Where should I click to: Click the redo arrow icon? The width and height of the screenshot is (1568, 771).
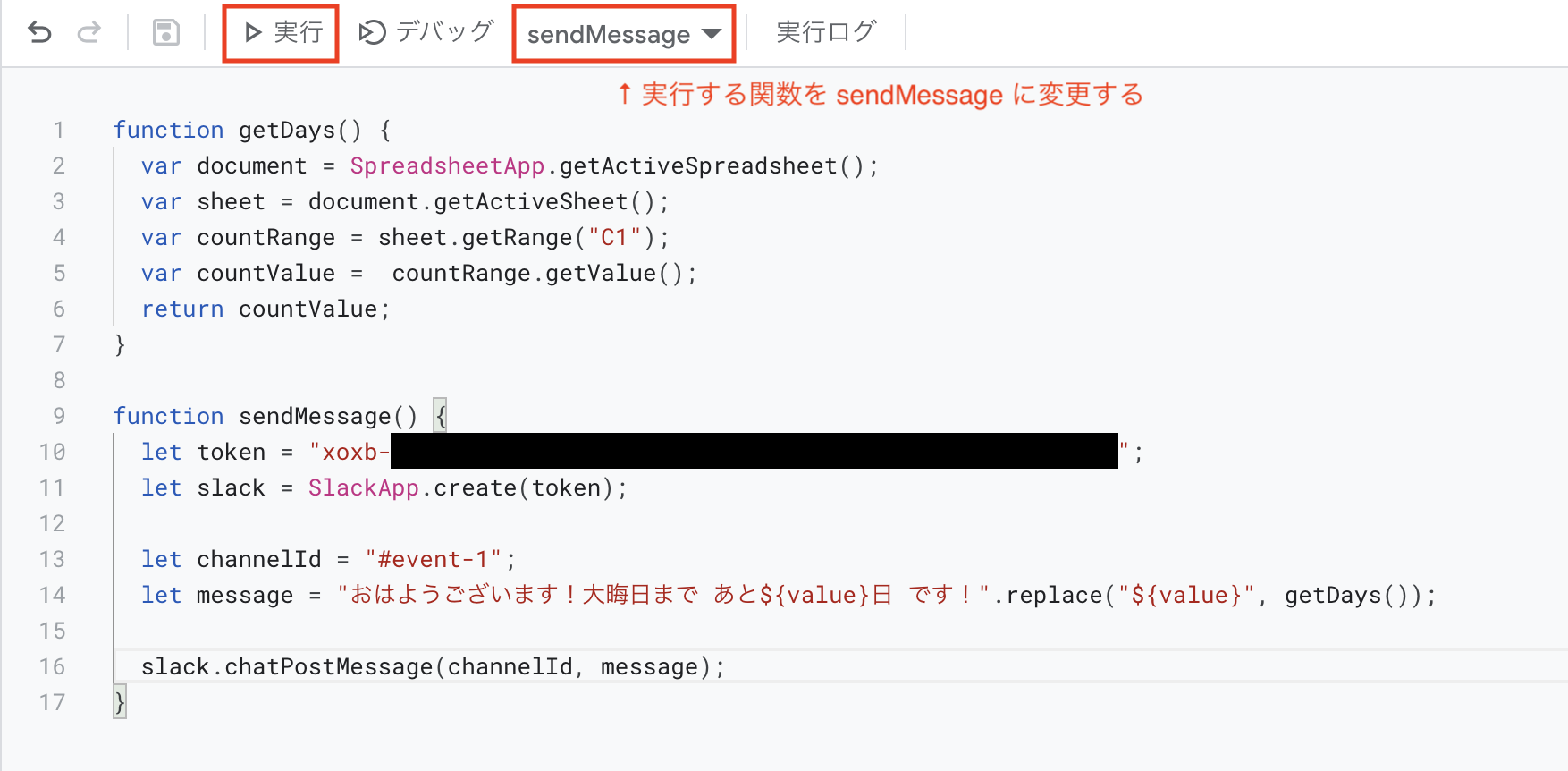pyautogui.click(x=88, y=31)
